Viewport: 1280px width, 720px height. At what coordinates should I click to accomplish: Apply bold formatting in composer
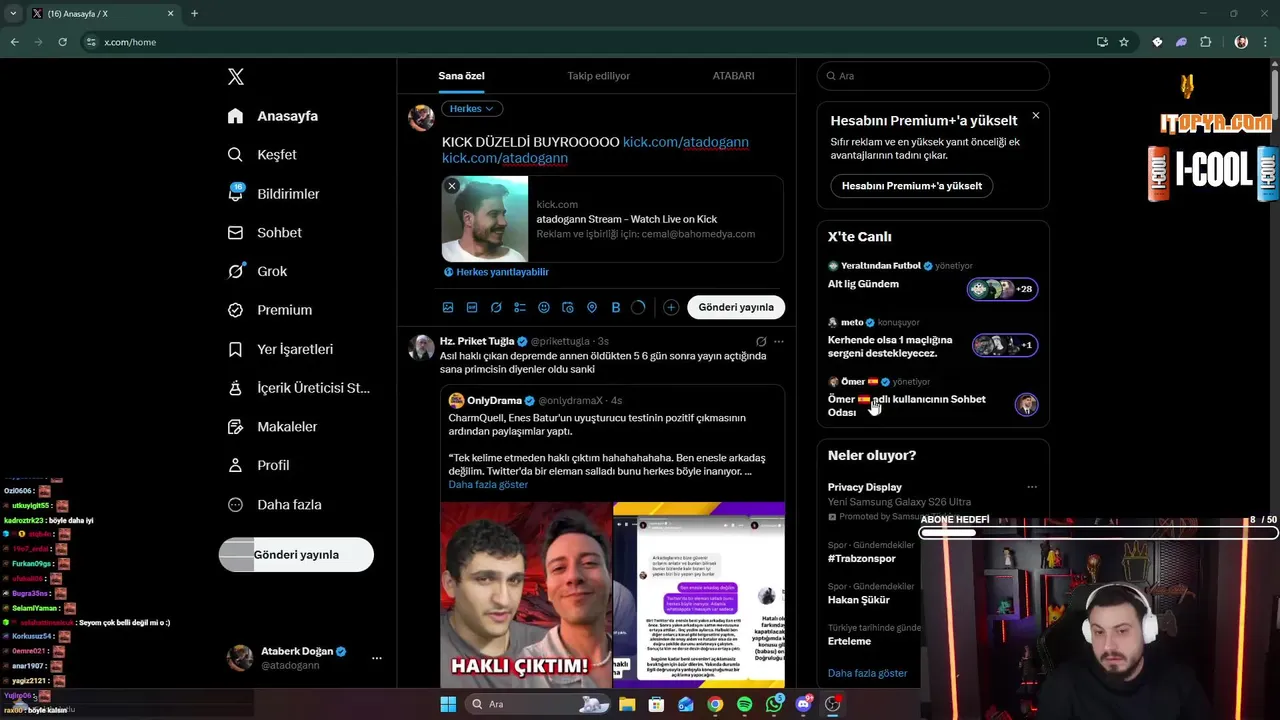coord(616,307)
